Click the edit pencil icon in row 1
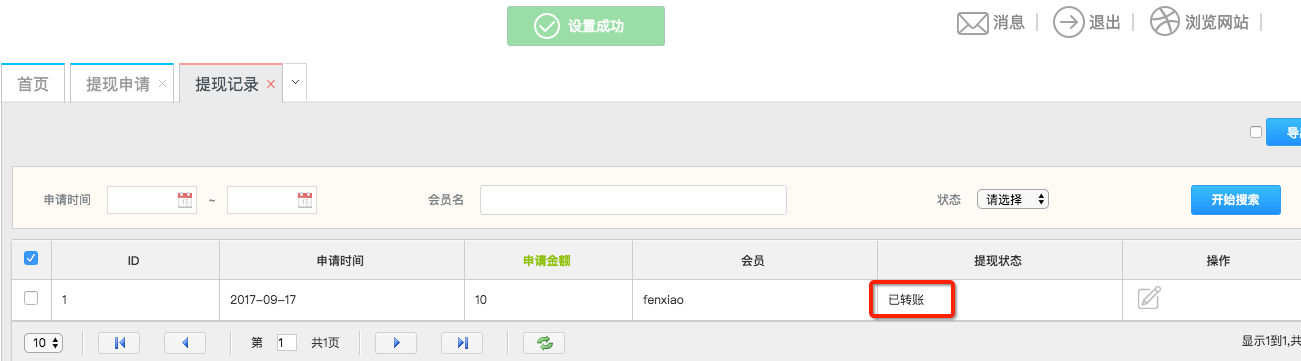1301x361 pixels. [1149, 298]
